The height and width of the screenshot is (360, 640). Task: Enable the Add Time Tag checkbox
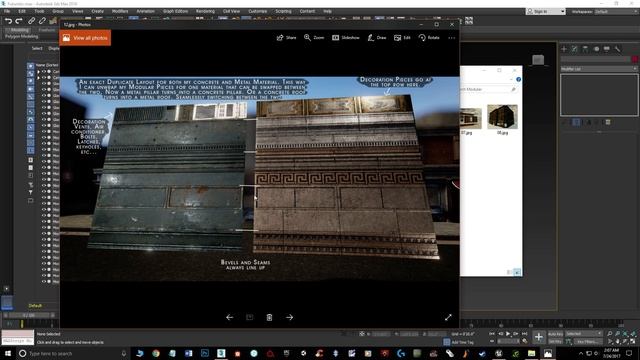447,342
